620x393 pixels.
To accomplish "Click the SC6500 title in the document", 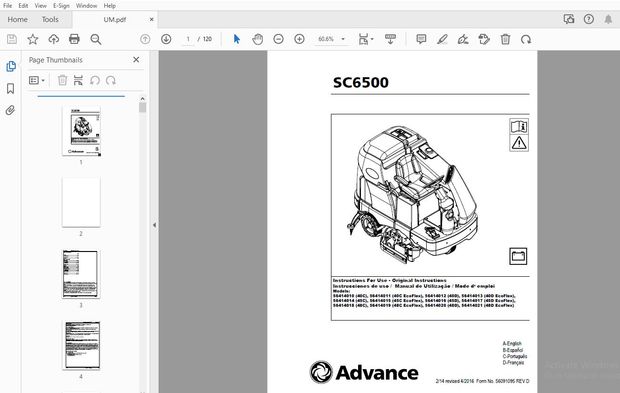I will pos(361,82).
